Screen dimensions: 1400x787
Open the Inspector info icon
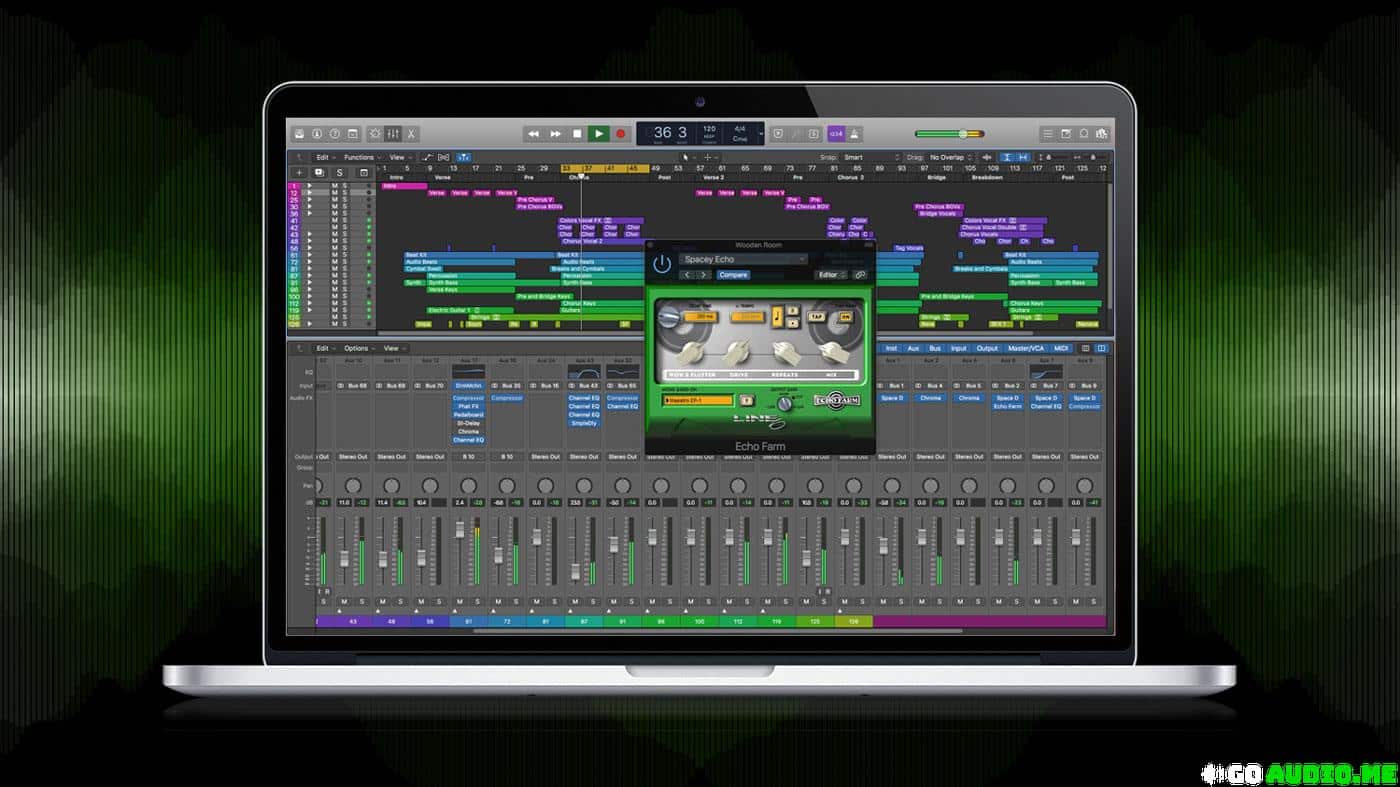[x=317, y=134]
